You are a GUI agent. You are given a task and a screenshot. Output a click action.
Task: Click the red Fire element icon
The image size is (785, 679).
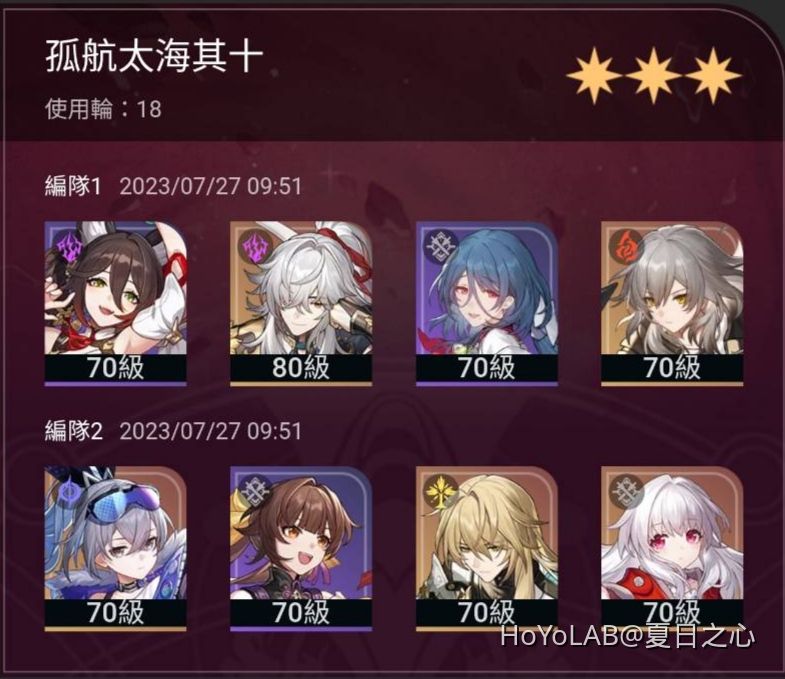pos(623,245)
